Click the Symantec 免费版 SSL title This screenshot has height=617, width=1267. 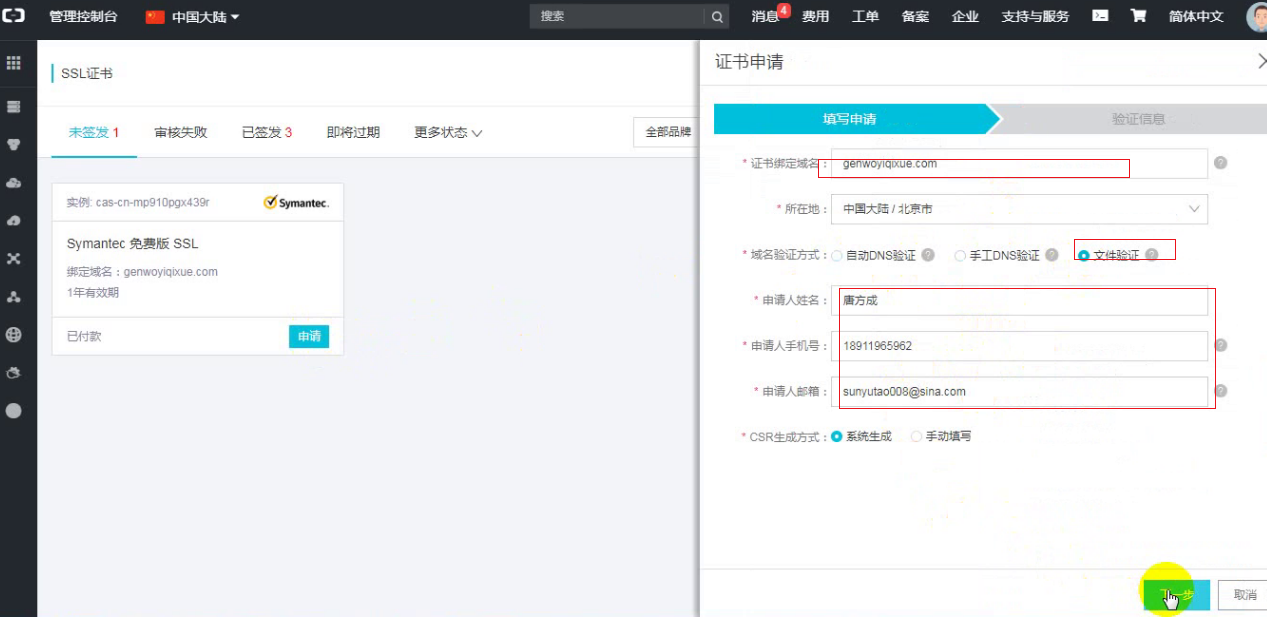133,244
